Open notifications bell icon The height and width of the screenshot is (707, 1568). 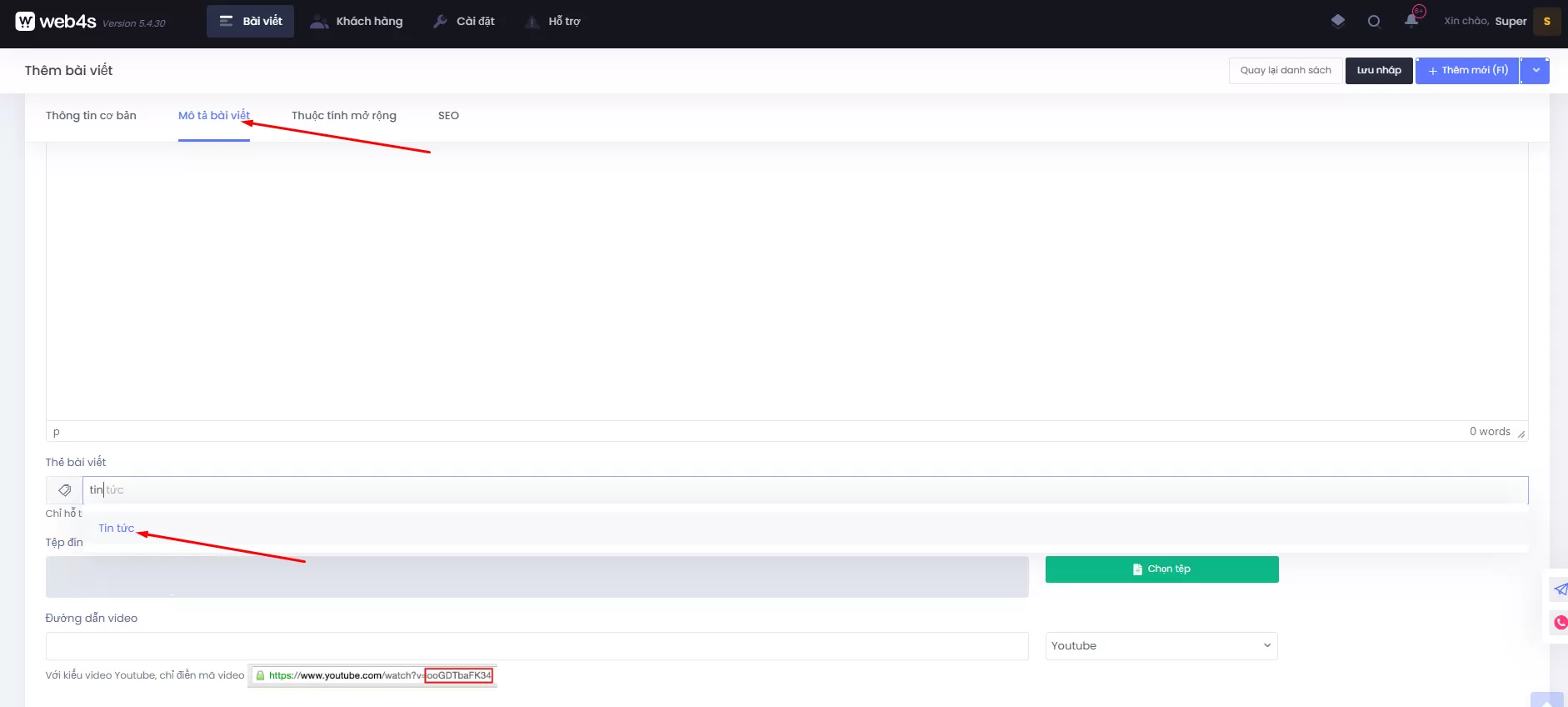coord(1411,21)
